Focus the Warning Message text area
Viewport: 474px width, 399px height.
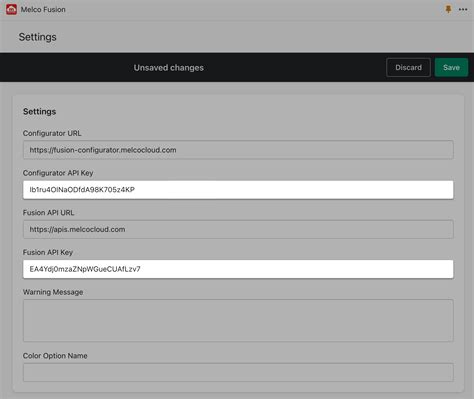coord(238,320)
